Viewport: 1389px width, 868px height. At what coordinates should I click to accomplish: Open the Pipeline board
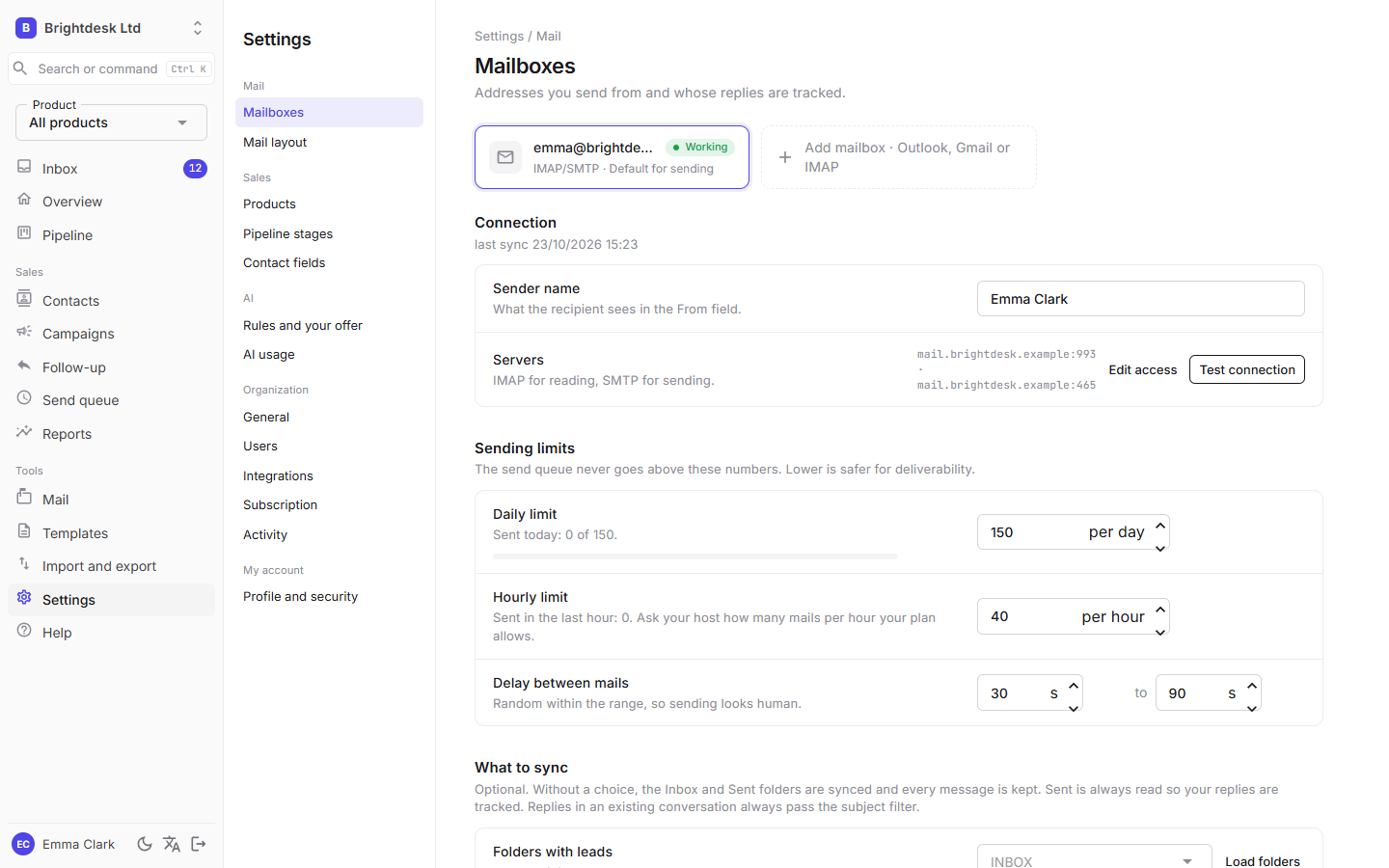click(x=111, y=235)
